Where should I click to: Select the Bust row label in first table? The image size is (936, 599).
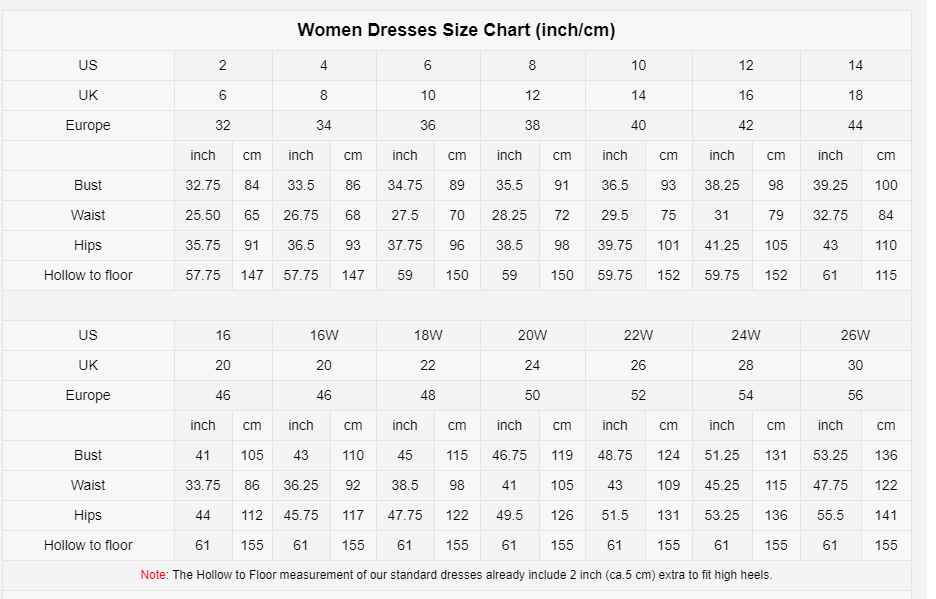(88, 185)
